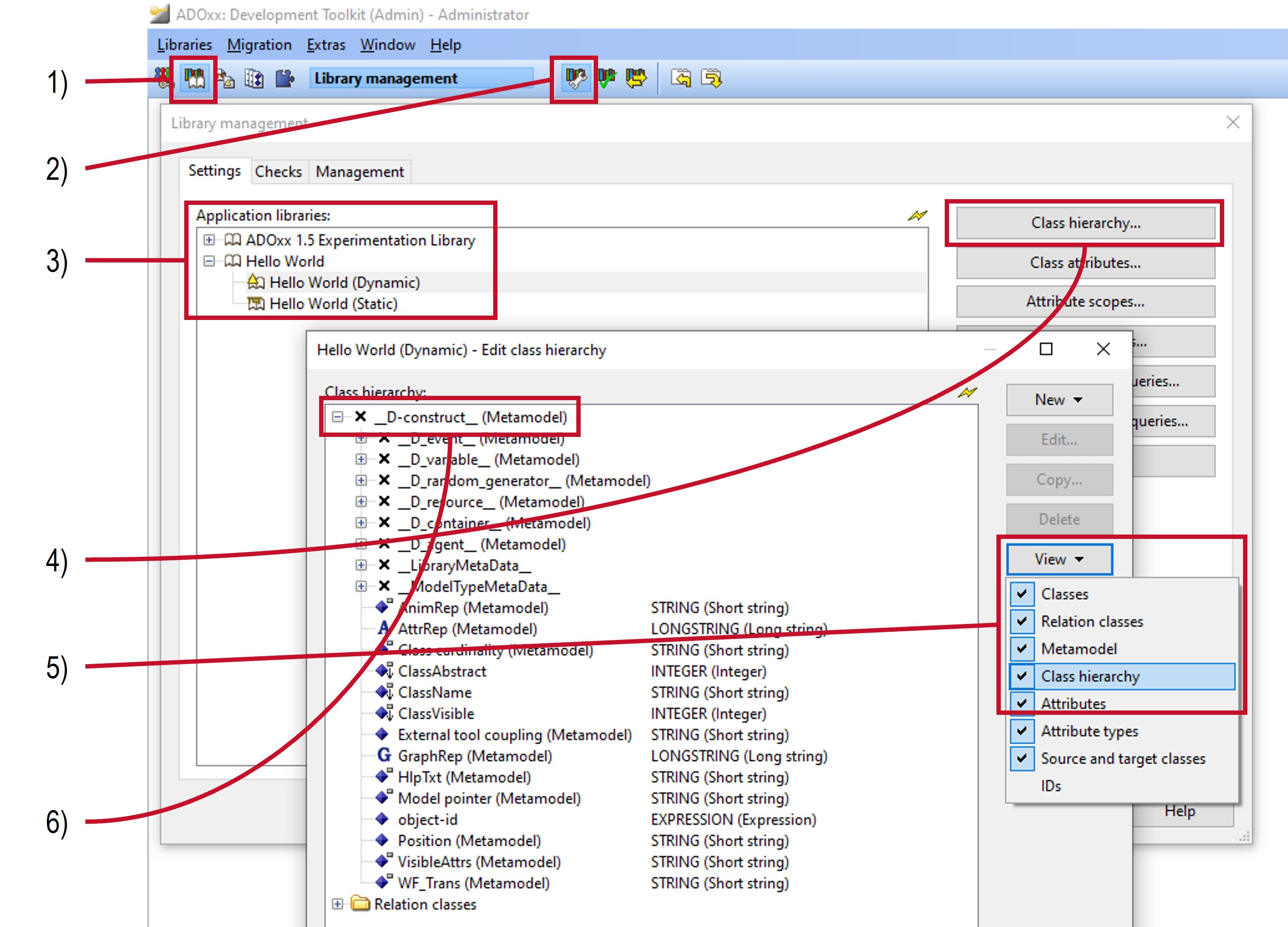Screen dimensions: 1288x927
Task: Click the Hello World (Dynamic) library icon
Action: (256, 282)
